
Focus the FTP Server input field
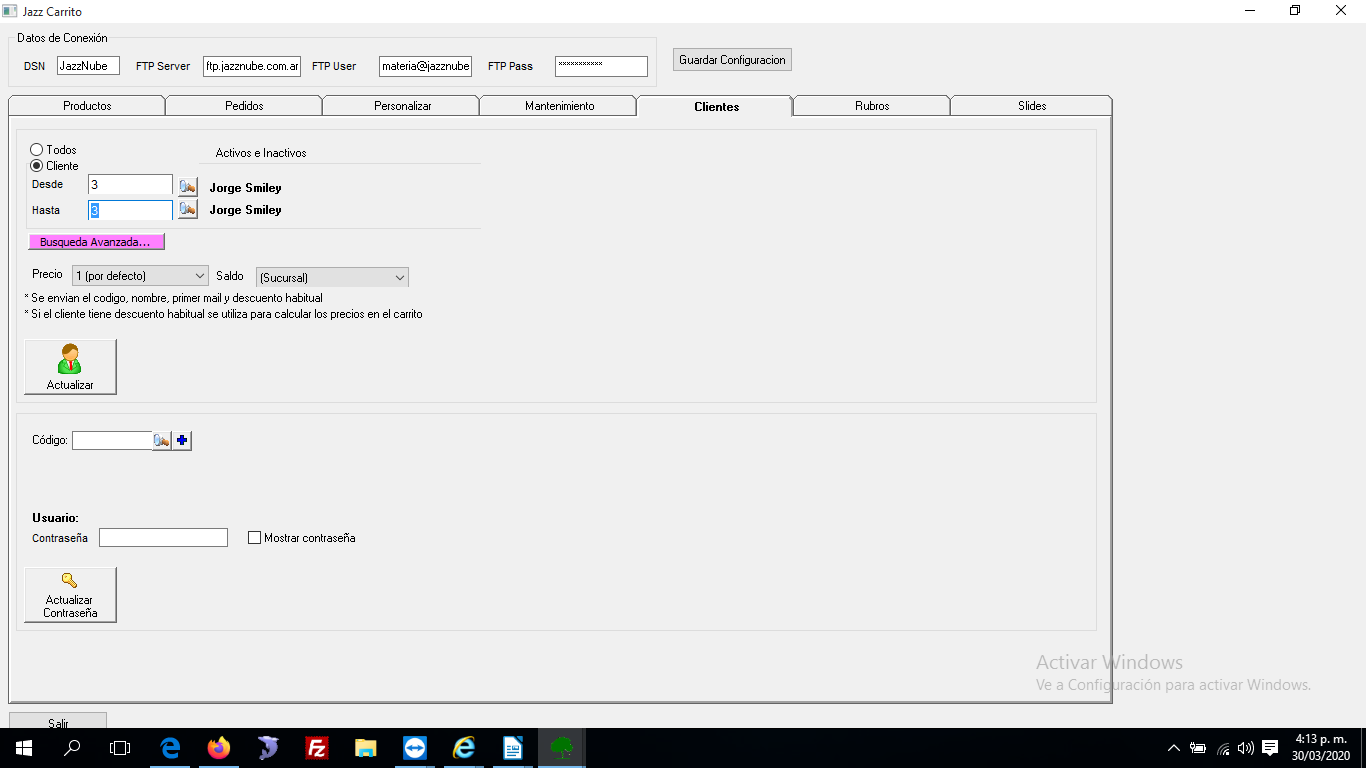click(252, 66)
